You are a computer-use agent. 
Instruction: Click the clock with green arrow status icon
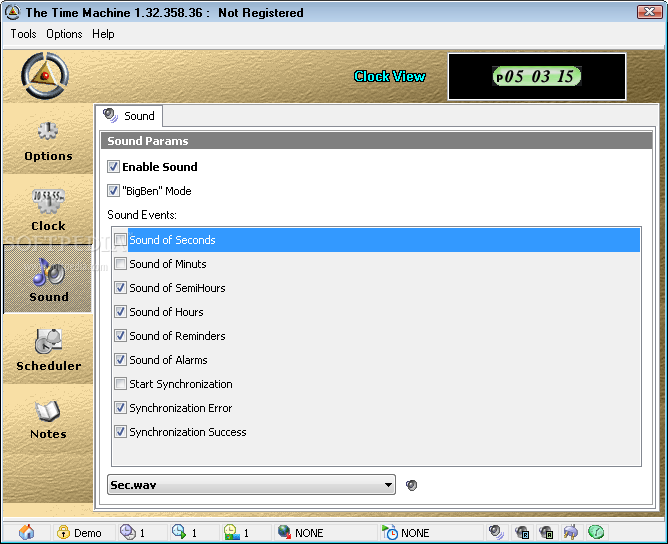179,532
